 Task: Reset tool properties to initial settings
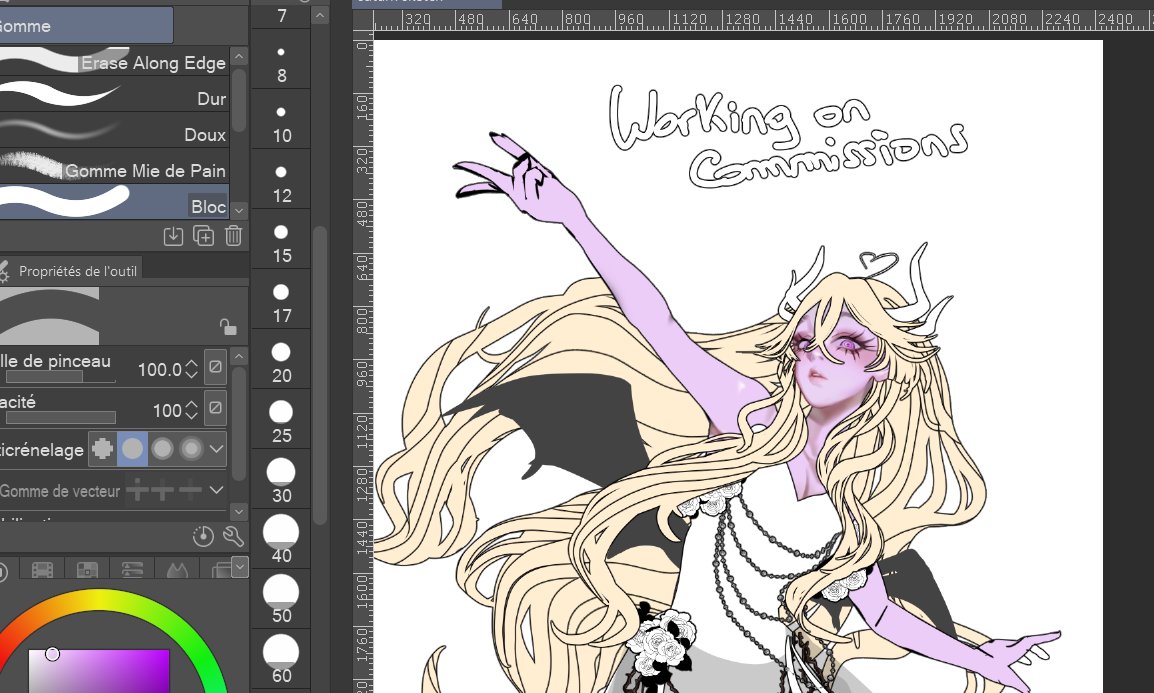coord(203,537)
